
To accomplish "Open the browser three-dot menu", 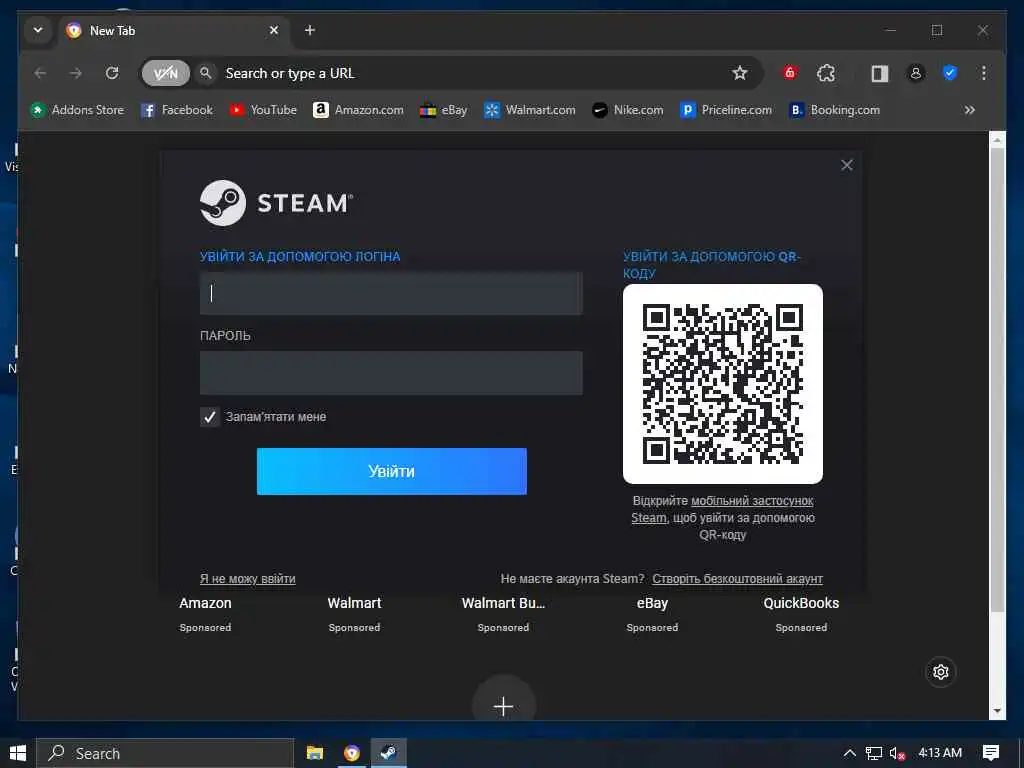I will click(984, 73).
